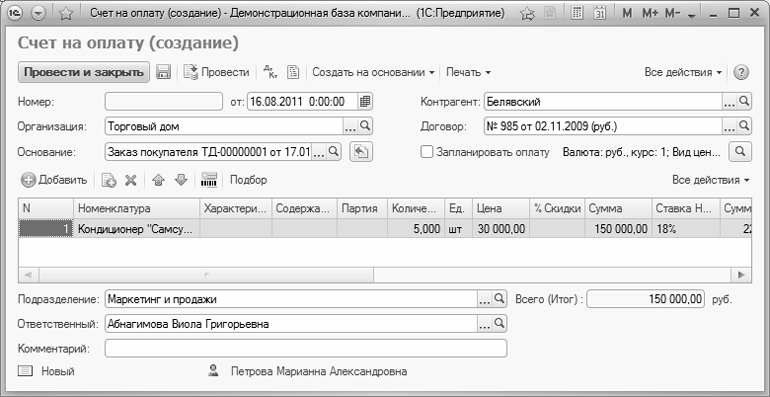Open the title bar small dropdown arrow after M-

pos(692,16)
